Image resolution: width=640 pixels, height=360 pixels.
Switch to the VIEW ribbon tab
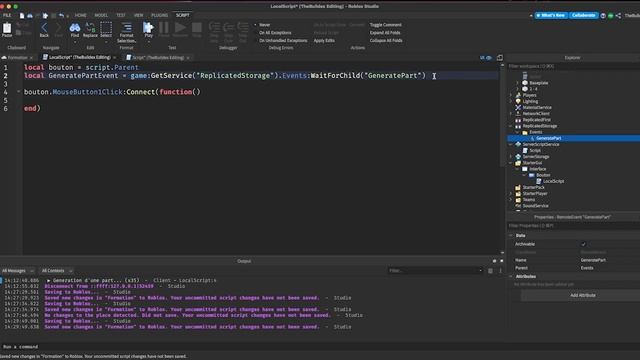point(139,16)
